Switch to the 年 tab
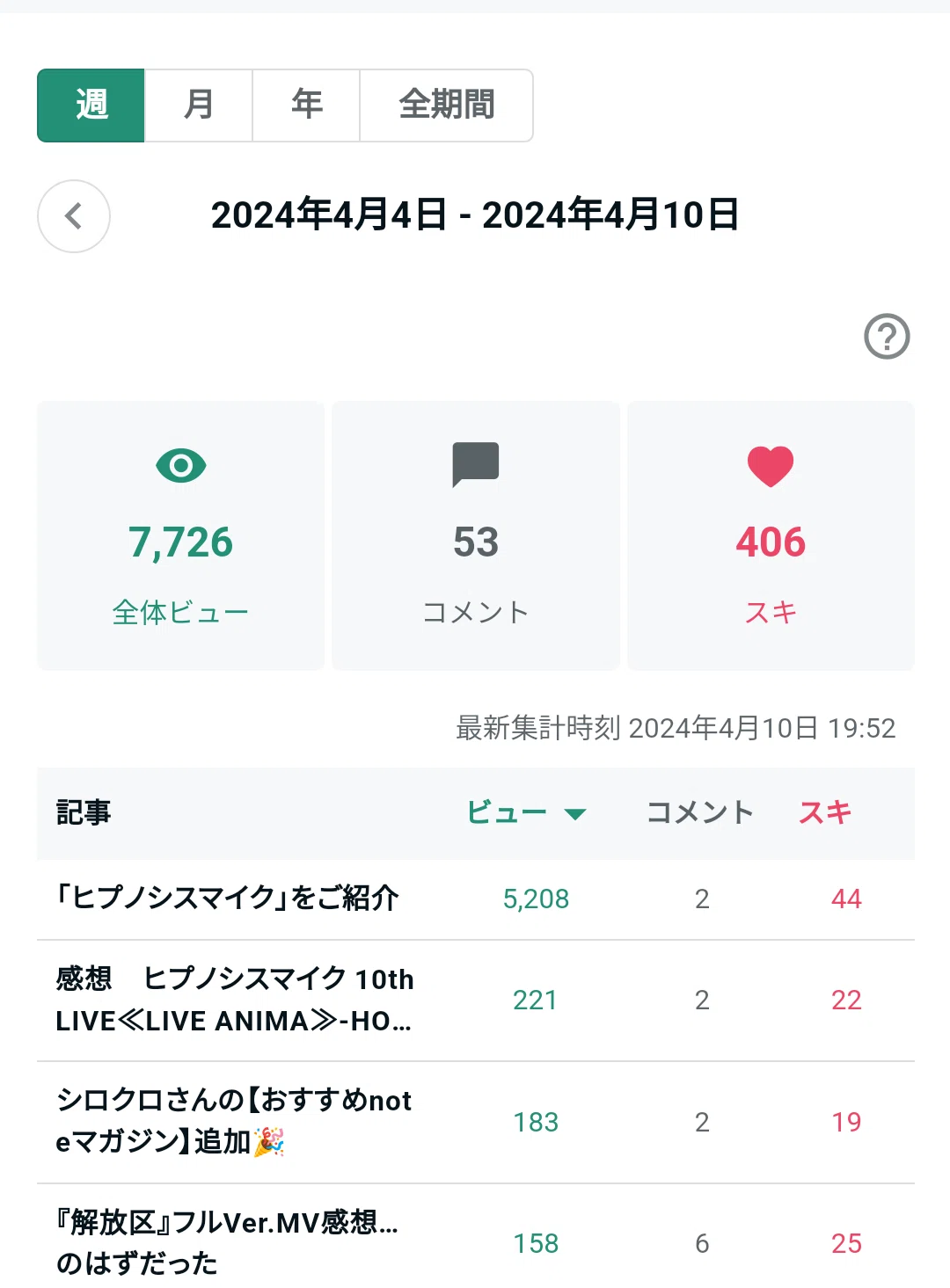950x1288 pixels. pos(306,106)
